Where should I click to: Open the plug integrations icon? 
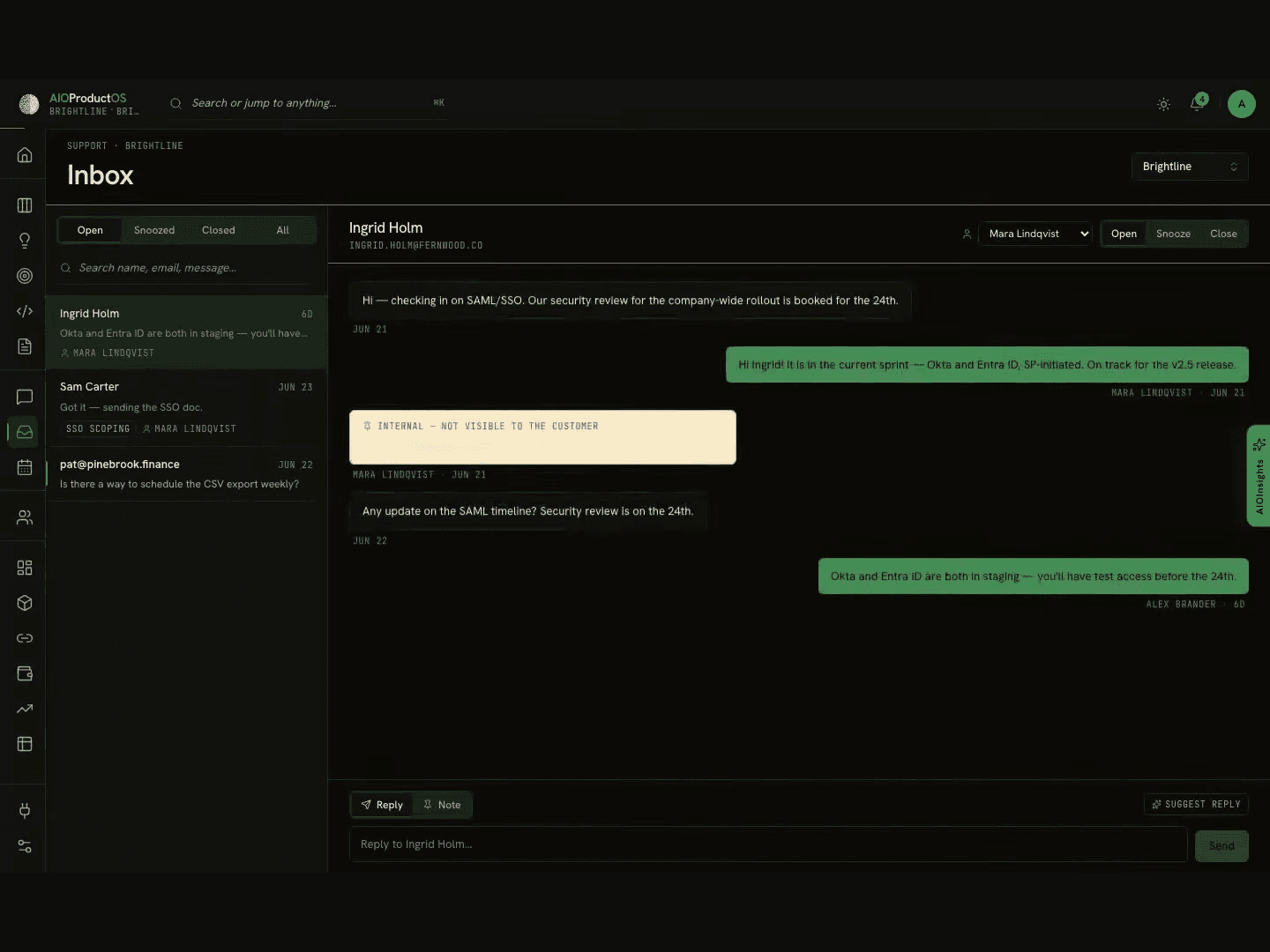click(25, 811)
